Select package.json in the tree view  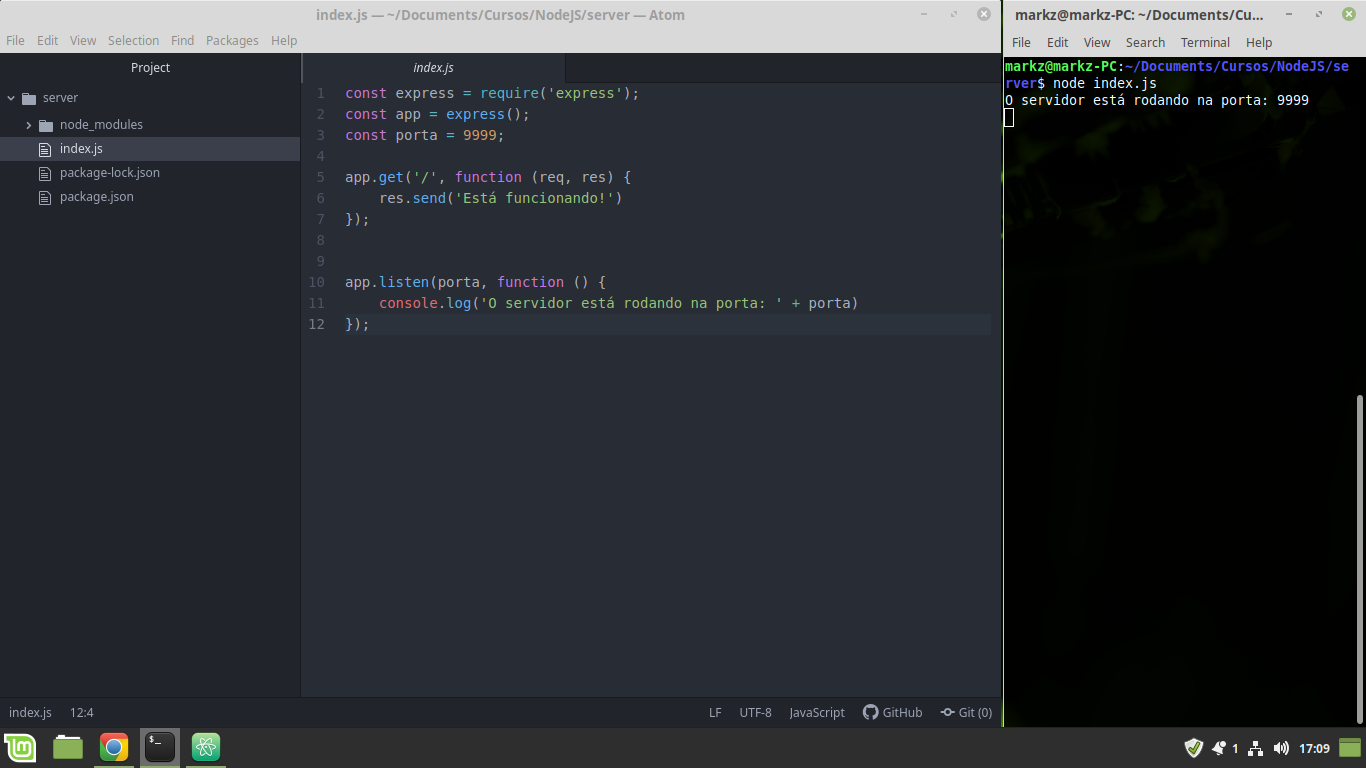pos(96,197)
